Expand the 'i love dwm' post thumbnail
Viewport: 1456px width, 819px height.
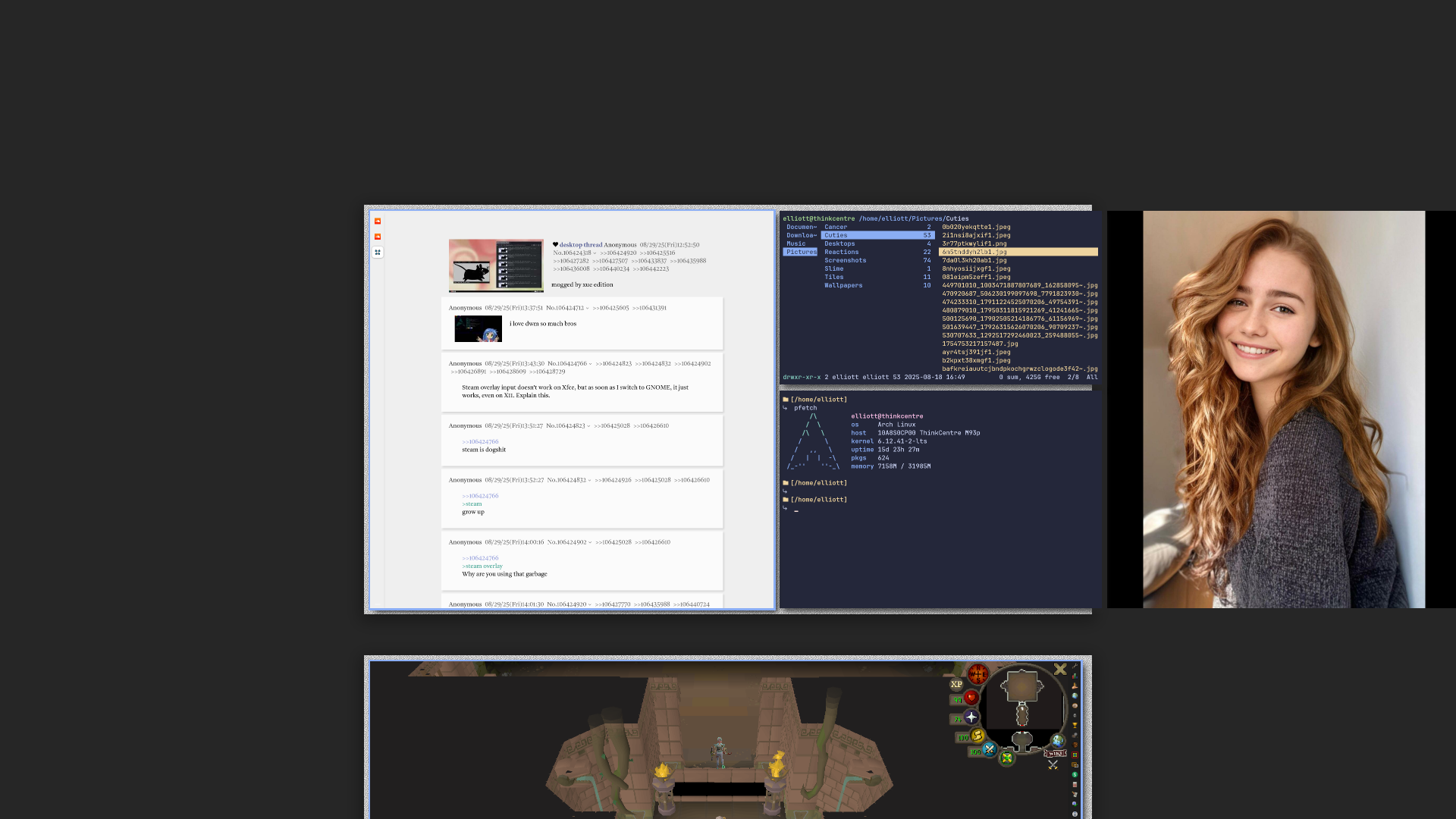click(x=478, y=329)
